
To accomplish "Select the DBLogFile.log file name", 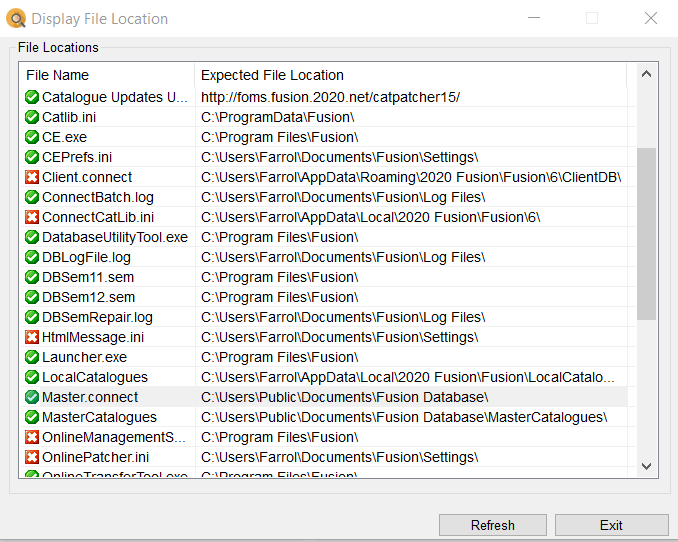I will point(86,257).
